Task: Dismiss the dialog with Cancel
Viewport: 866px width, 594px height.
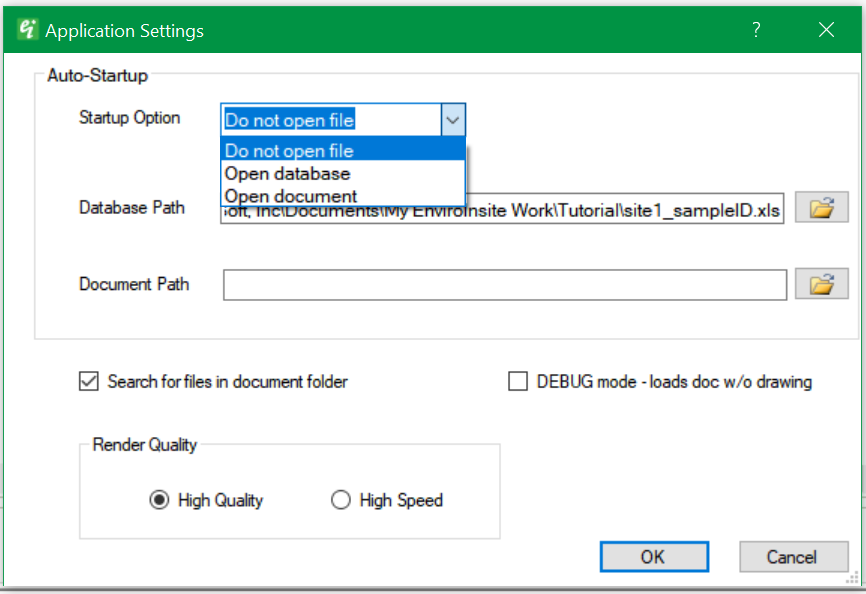Action: tap(793, 557)
